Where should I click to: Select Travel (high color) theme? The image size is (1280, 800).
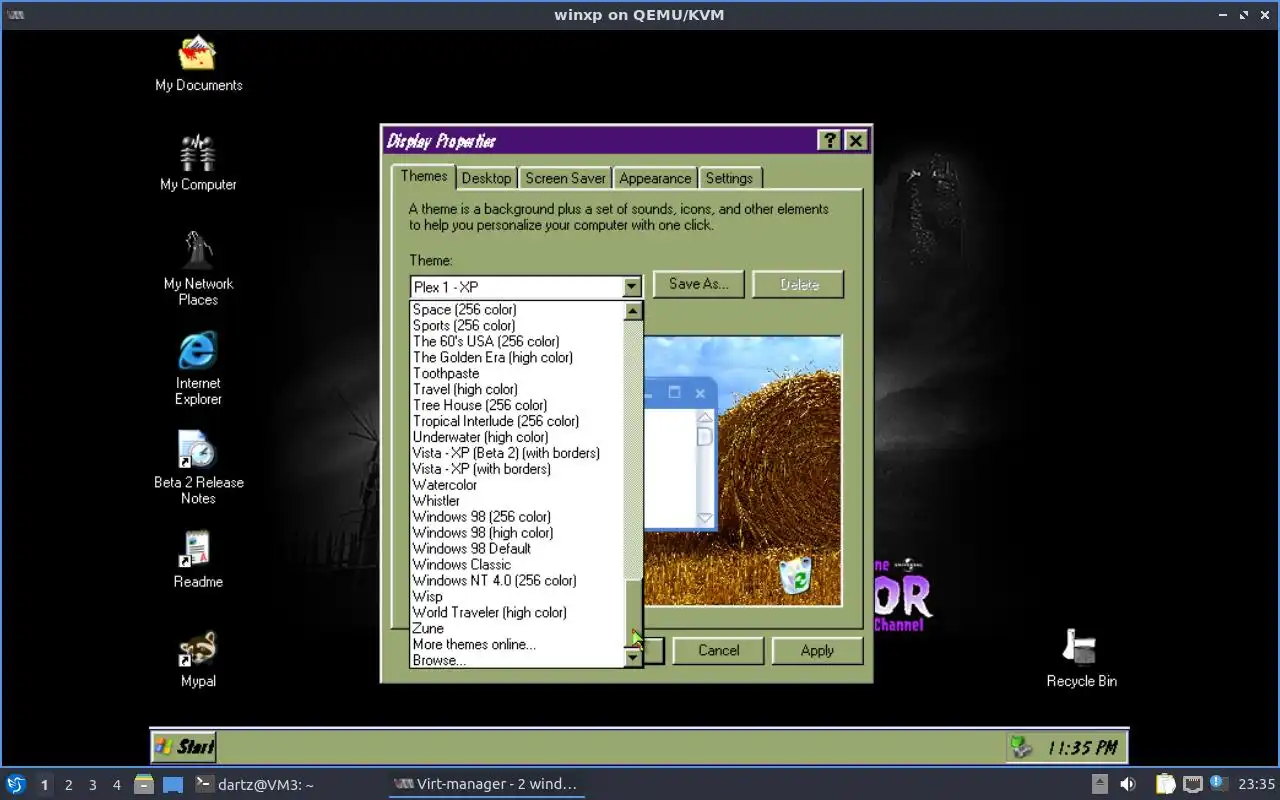[517, 390]
